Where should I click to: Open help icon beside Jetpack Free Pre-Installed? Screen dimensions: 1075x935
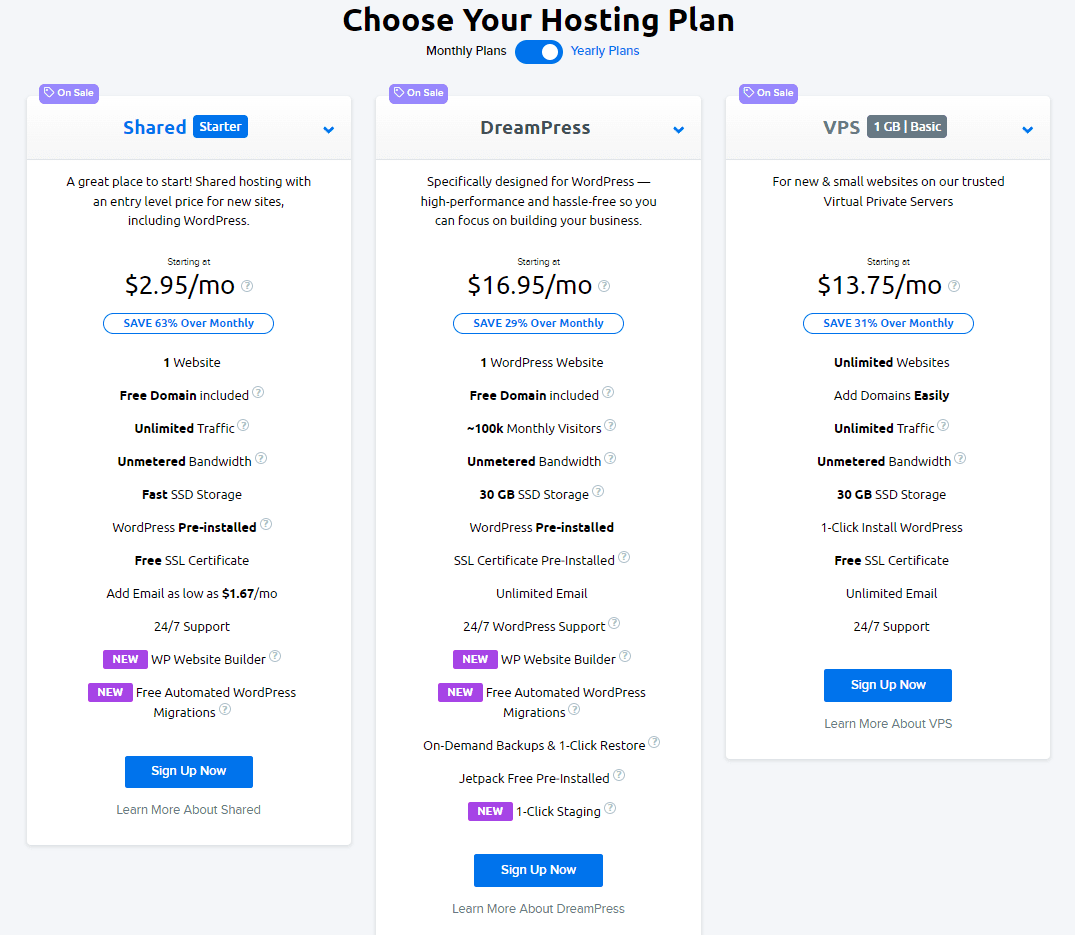click(x=618, y=775)
